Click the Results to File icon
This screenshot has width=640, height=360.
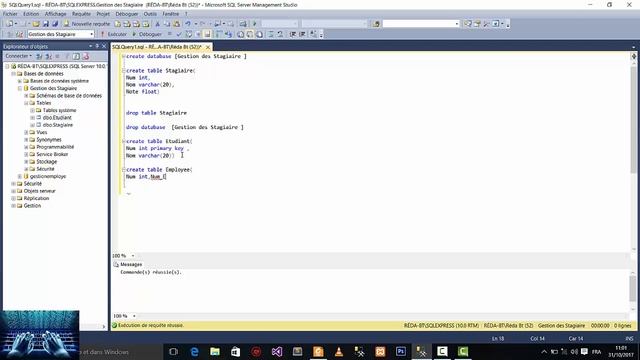point(259,34)
